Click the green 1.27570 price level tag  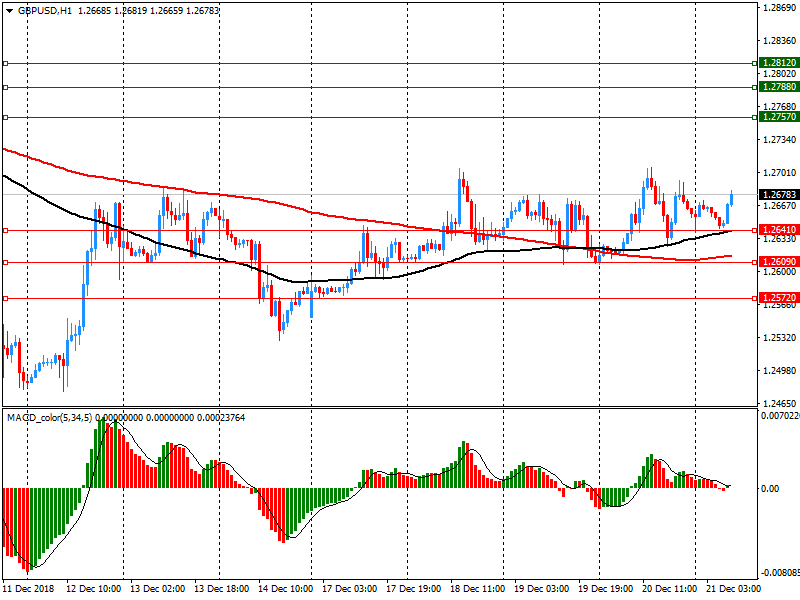click(x=779, y=117)
